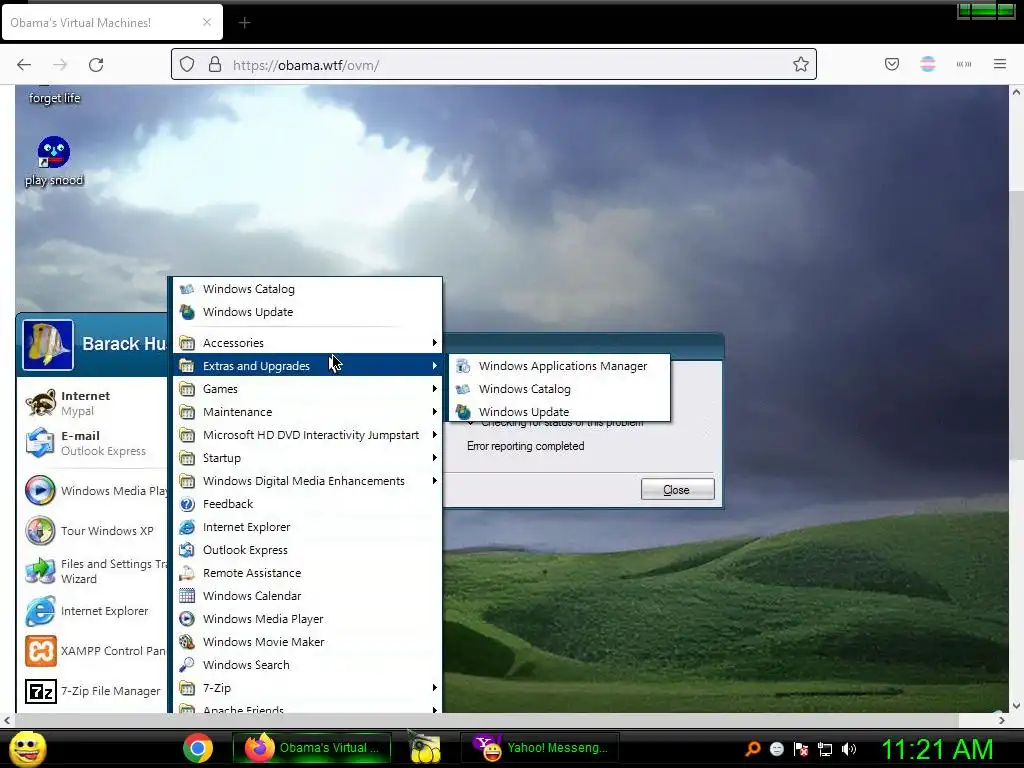Viewport: 1024px width, 768px height.
Task: Click the Windows Movie Maker icon
Action: [187, 642]
